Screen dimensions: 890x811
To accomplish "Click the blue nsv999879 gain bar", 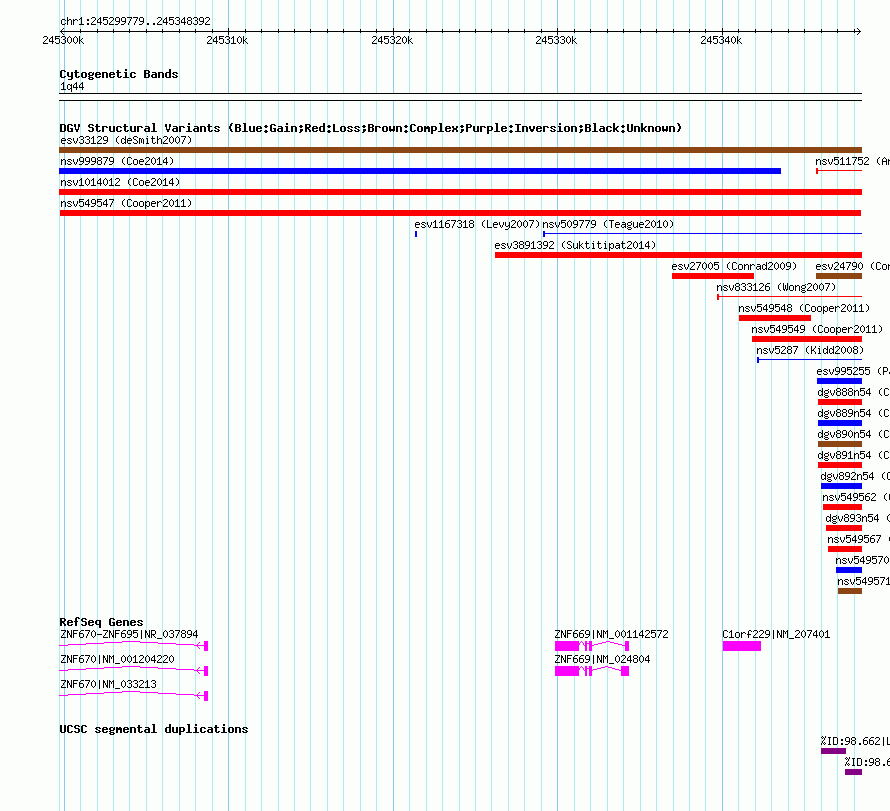I will 420,171.
